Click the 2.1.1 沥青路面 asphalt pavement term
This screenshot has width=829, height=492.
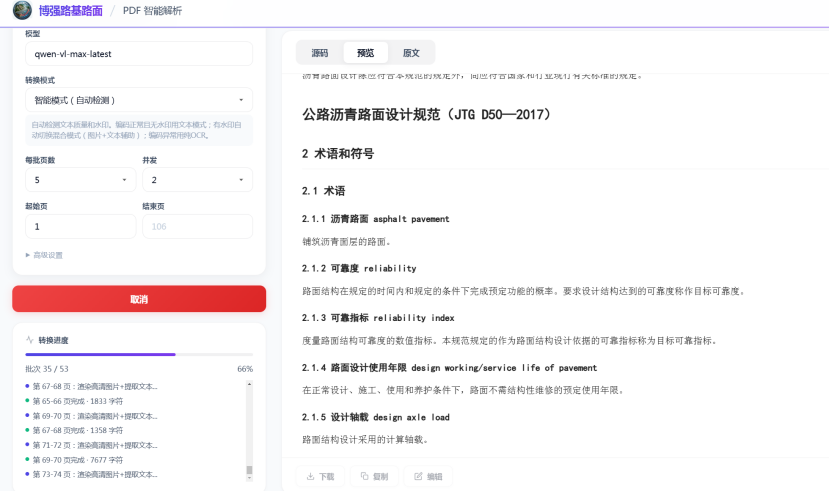[x=375, y=219]
